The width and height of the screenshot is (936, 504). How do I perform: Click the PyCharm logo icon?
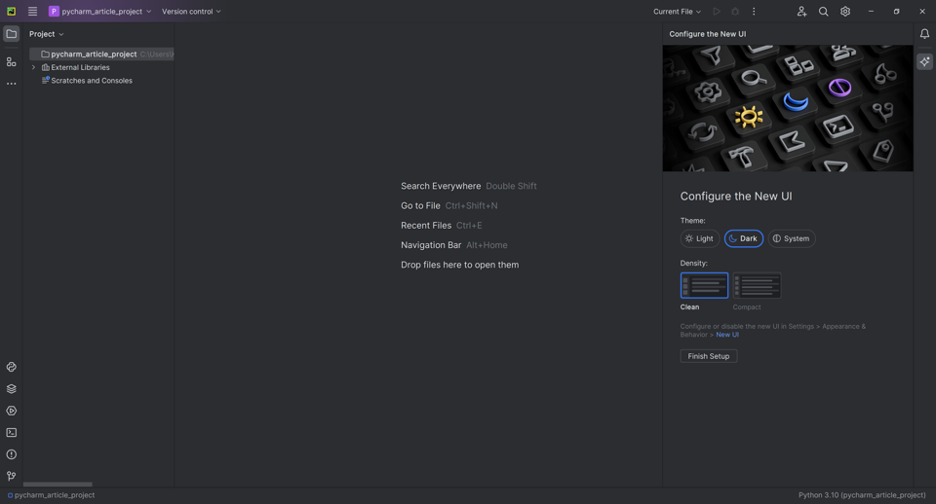pyautogui.click(x=11, y=11)
